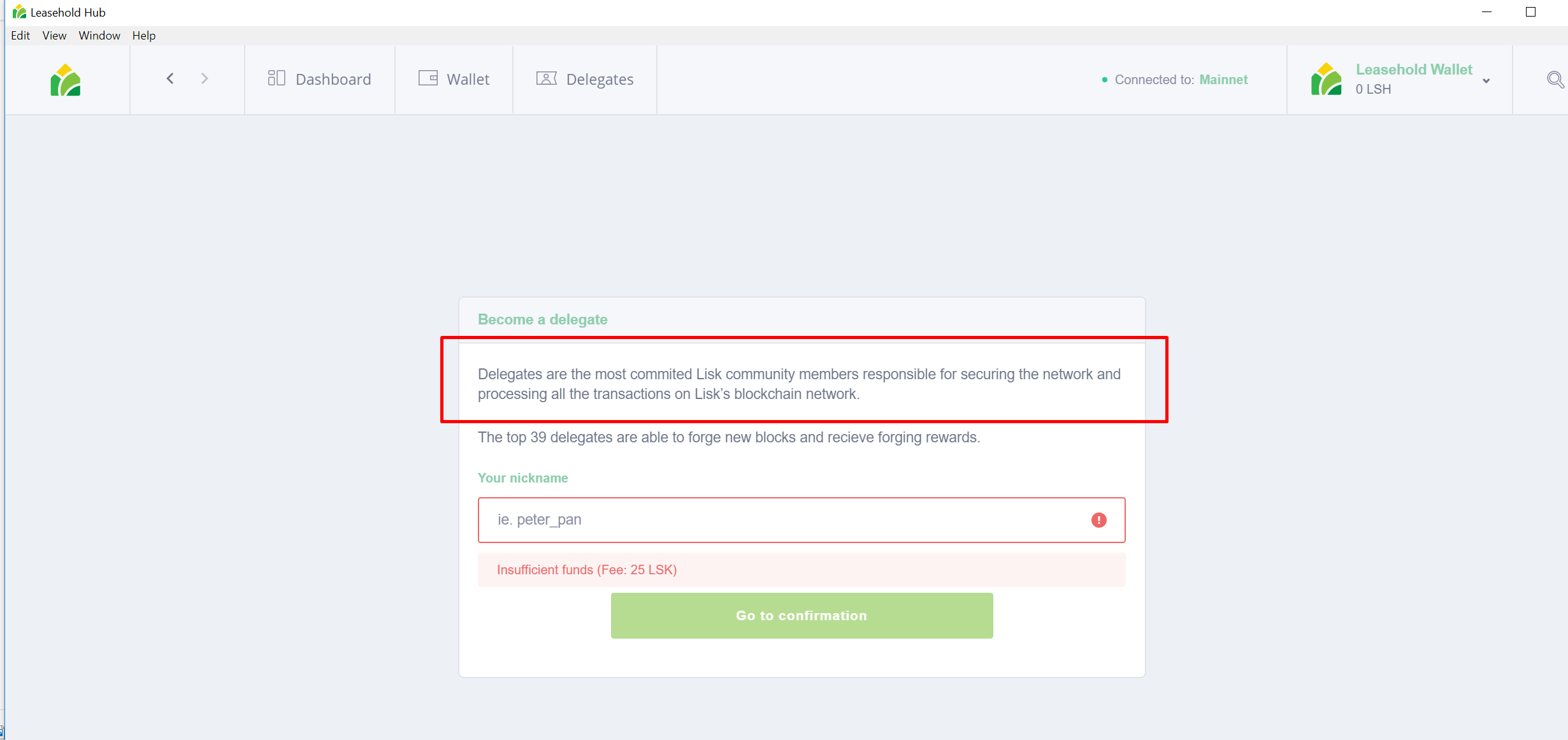Maximize the Leasehold Hub window
Screen dimensions: 1568x740
1531,12
